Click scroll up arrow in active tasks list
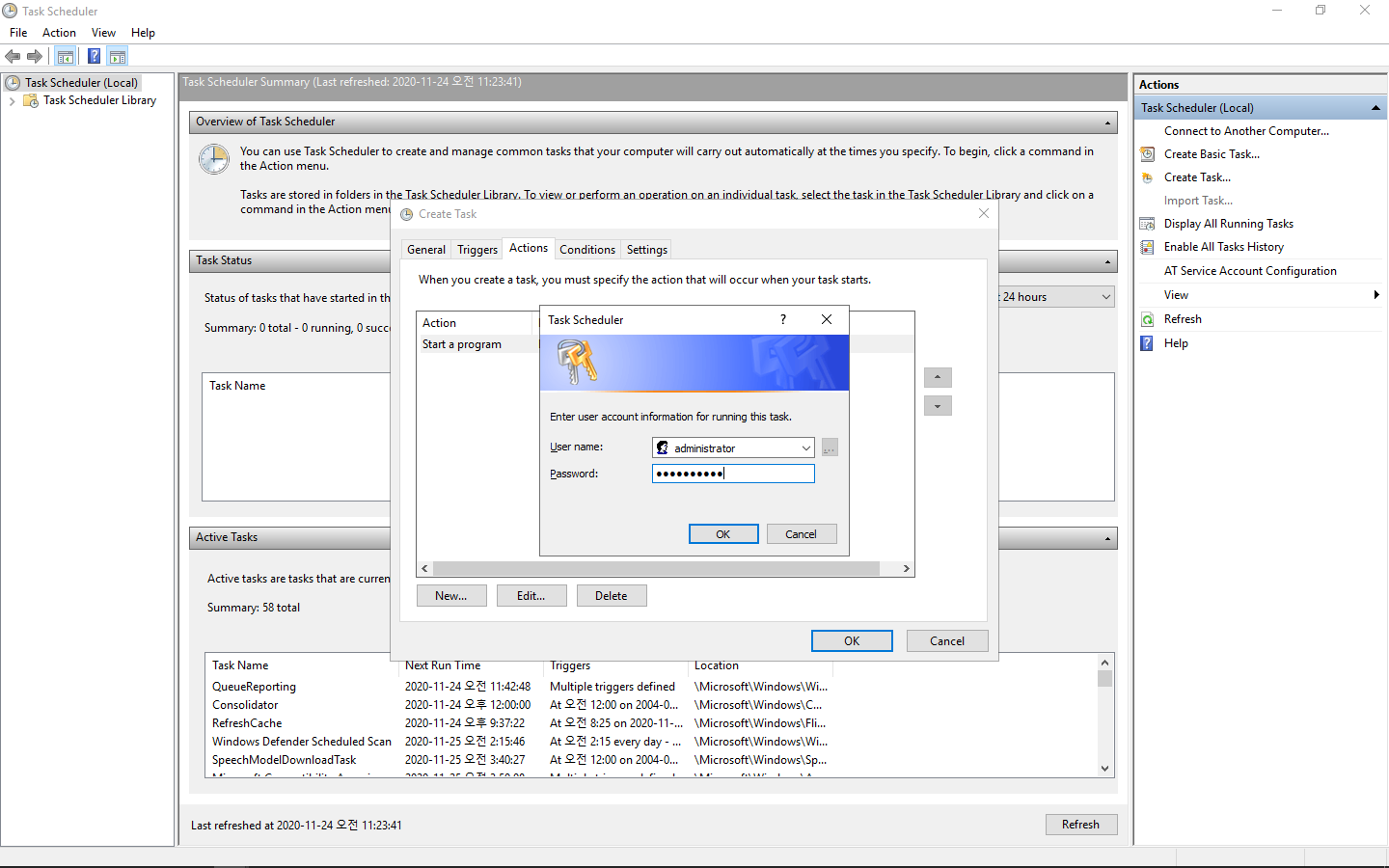Viewport: 1389px width, 868px height. click(1105, 663)
